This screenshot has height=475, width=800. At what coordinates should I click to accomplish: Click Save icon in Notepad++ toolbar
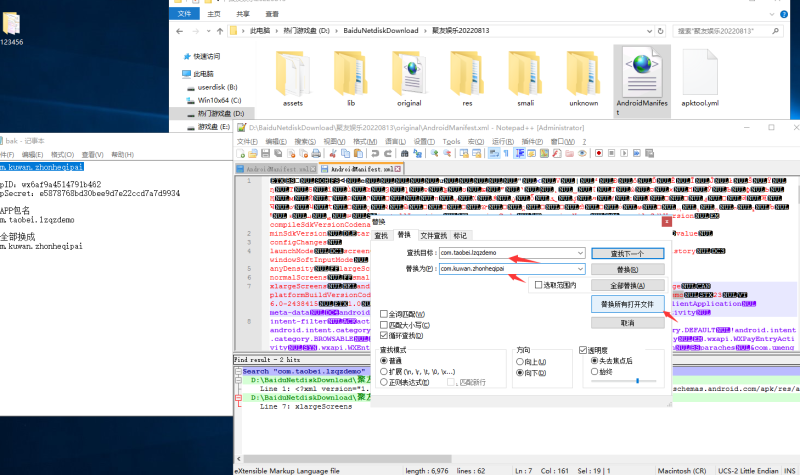point(265,153)
